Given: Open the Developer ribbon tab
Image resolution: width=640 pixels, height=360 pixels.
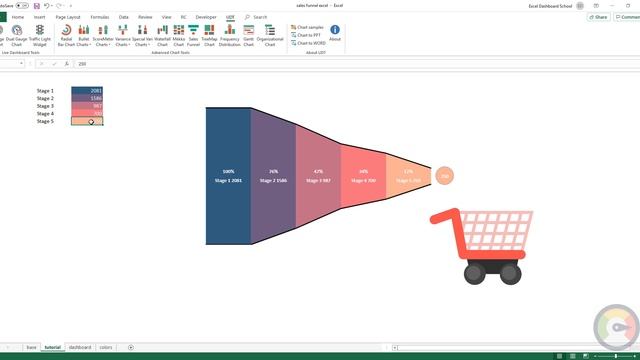Looking at the screenshot, I should click(206, 17).
